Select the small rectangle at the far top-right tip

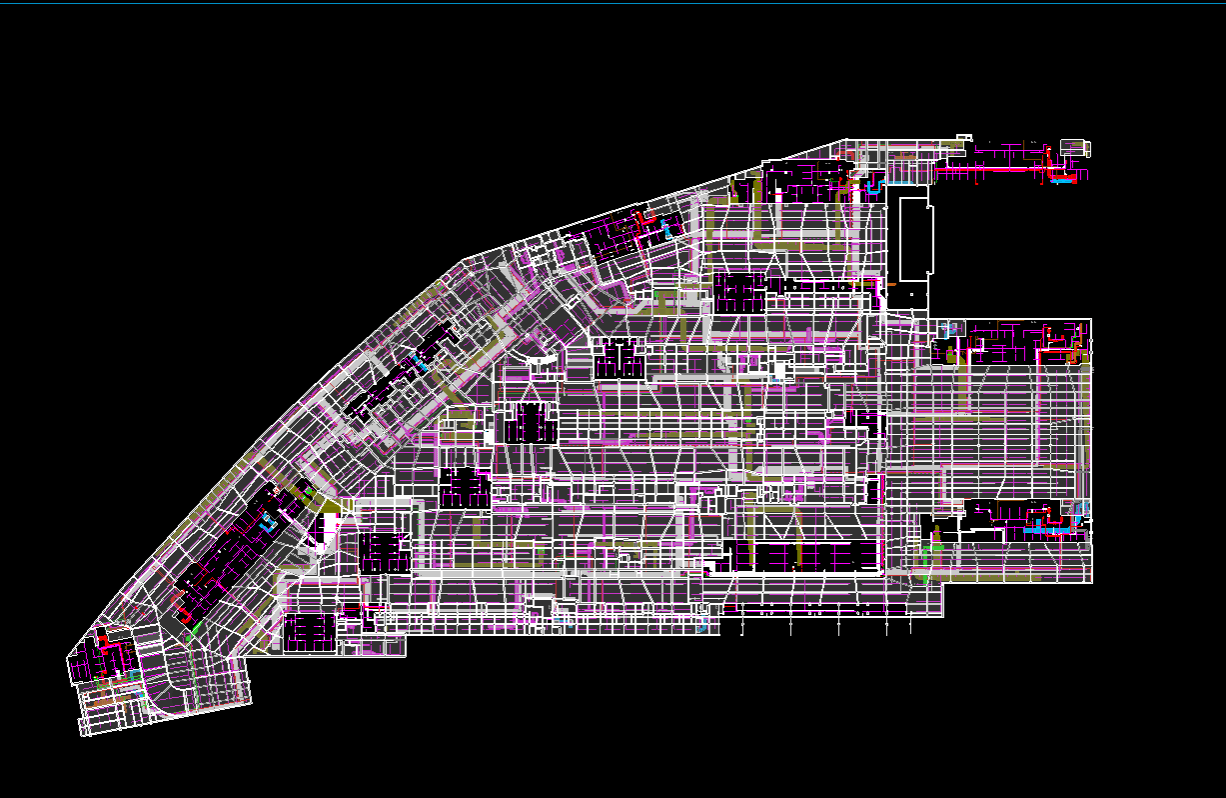point(1075,148)
